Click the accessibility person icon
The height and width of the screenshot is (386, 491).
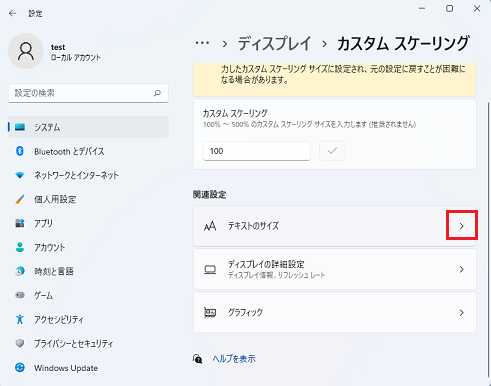[x=20, y=319]
